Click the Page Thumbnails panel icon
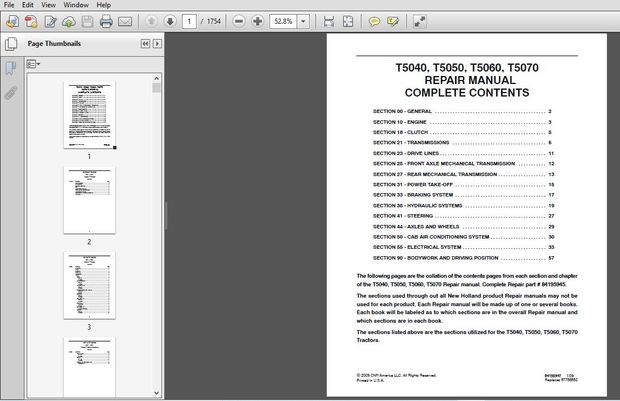620x401 pixels. [x=11, y=44]
